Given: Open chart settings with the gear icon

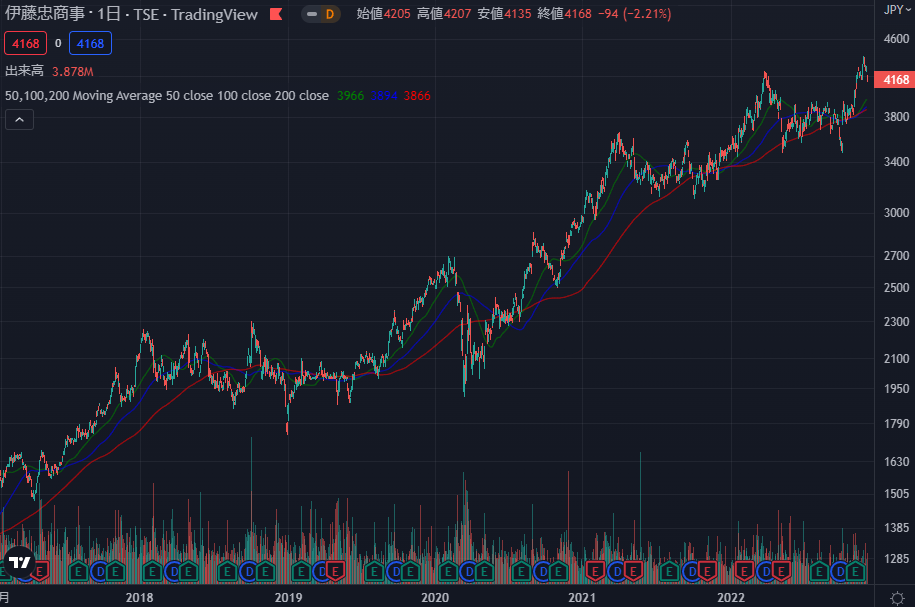Looking at the screenshot, I should 897,597.
